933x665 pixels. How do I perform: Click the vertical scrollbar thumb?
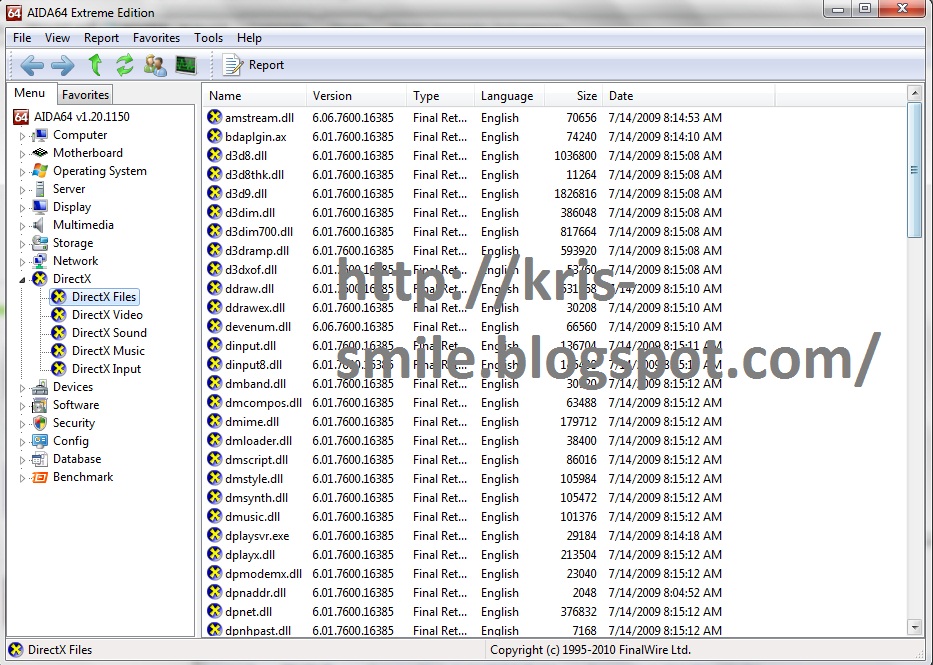(x=915, y=170)
